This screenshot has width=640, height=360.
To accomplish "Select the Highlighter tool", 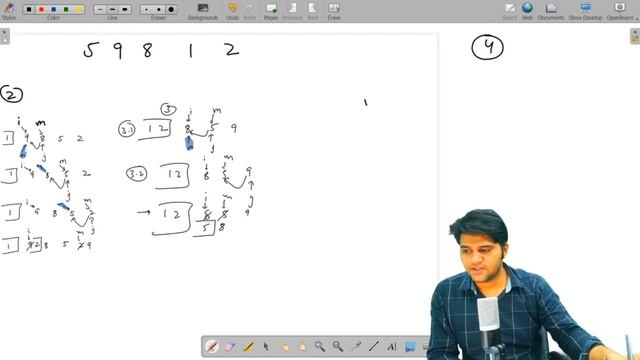I will (x=248, y=347).
